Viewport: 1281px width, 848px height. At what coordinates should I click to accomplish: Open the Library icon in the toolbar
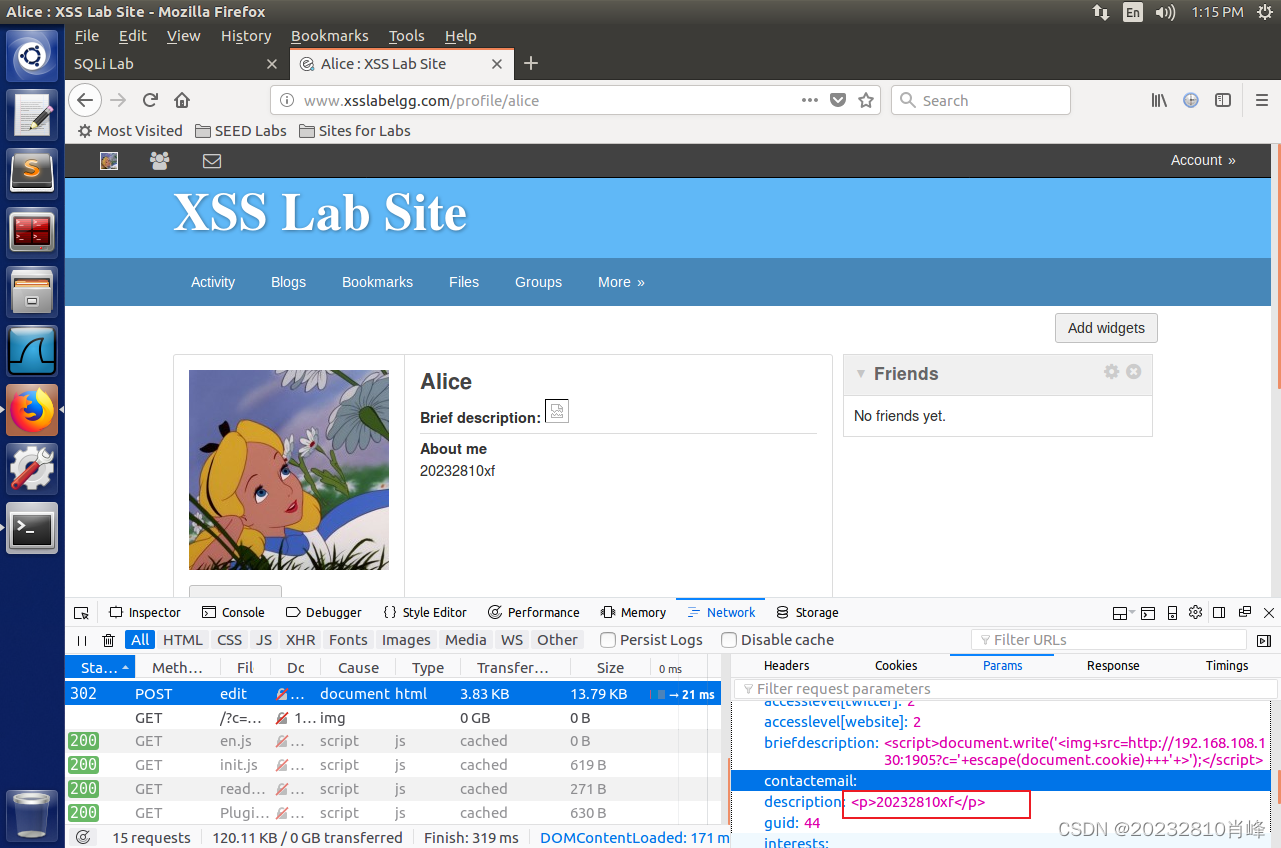1159,100
